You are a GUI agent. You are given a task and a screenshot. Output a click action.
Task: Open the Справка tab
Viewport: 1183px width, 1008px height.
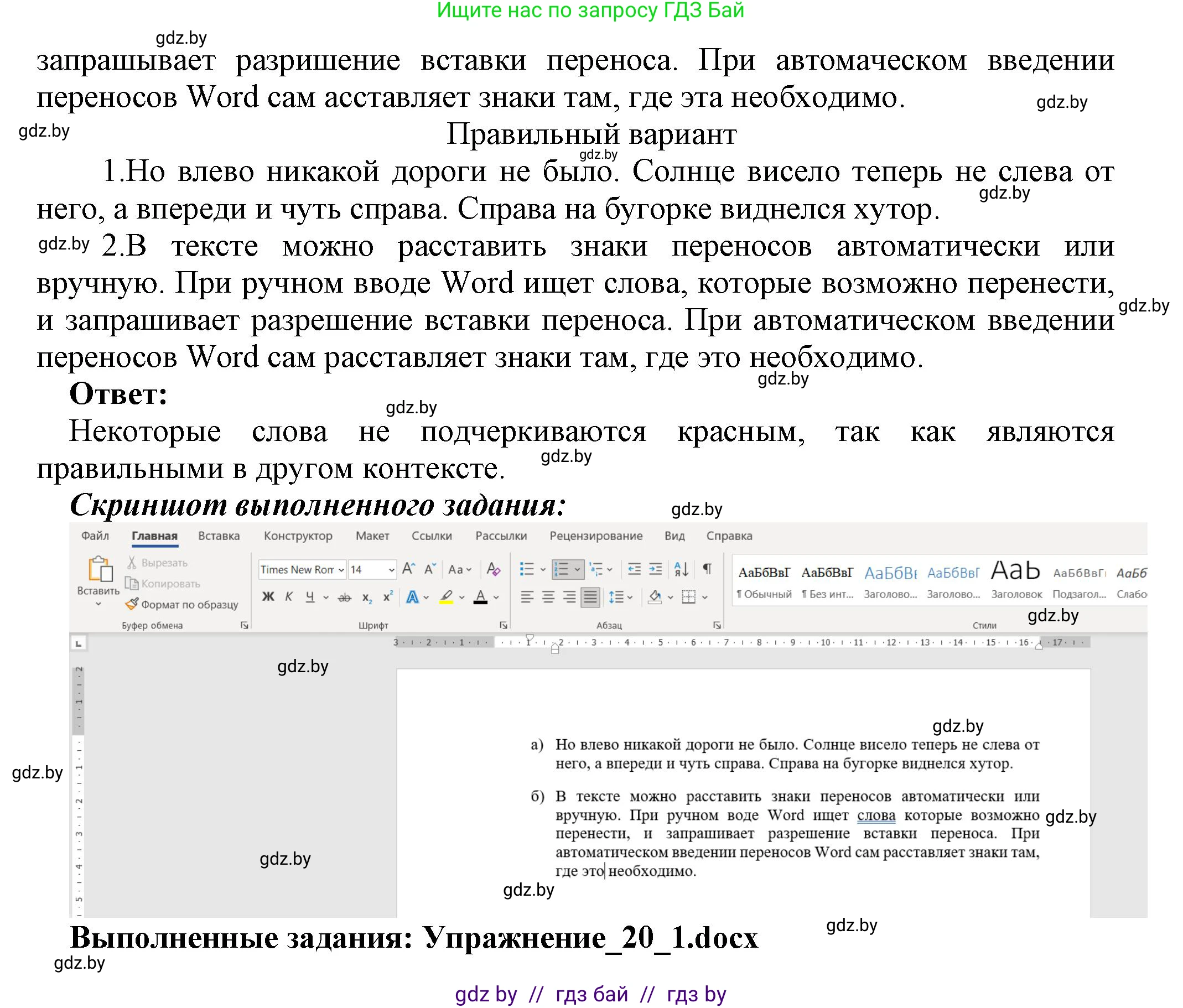[x=729, y=536]
